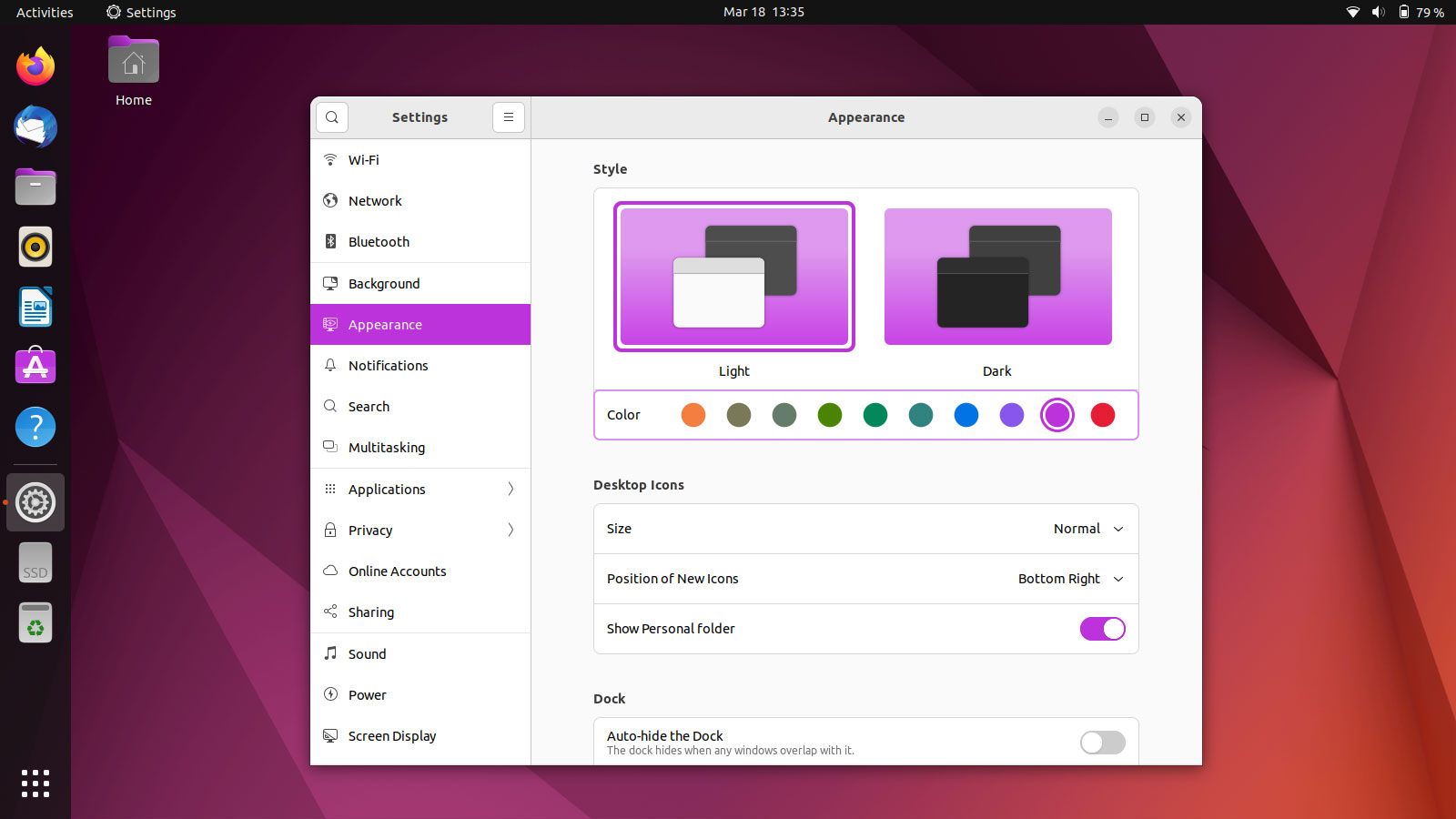Open Sound settings
1456x819 pixels.
(368, 653)
